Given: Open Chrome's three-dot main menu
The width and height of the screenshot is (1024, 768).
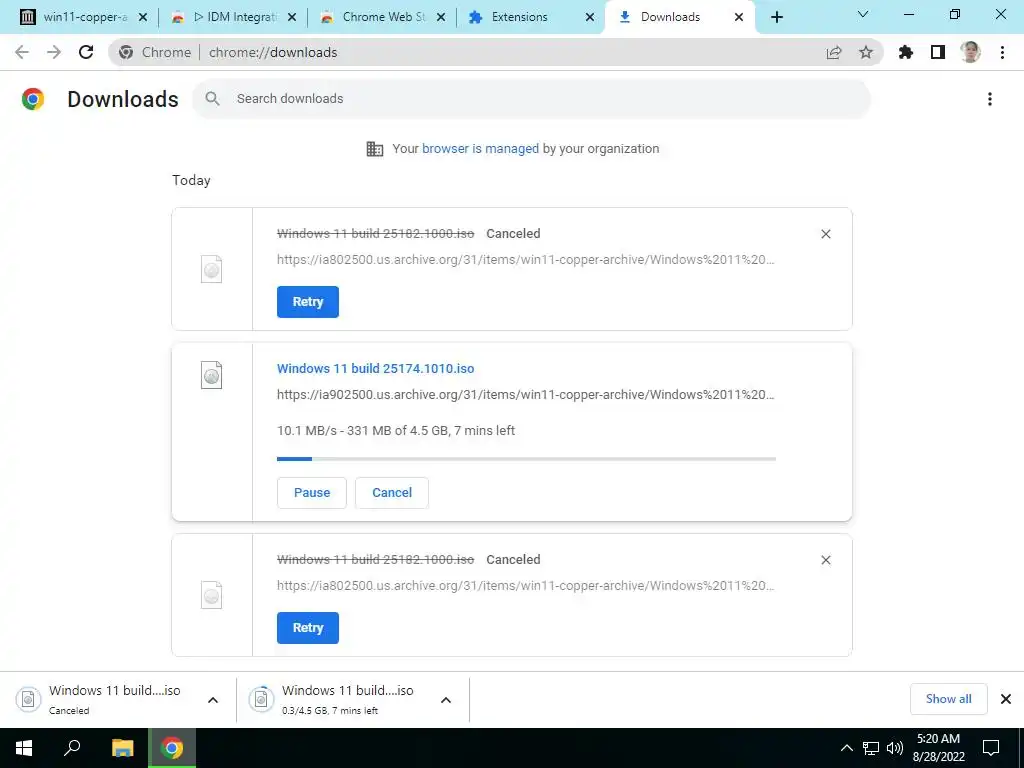Looking at the screenshot, I should [1002, 52].
